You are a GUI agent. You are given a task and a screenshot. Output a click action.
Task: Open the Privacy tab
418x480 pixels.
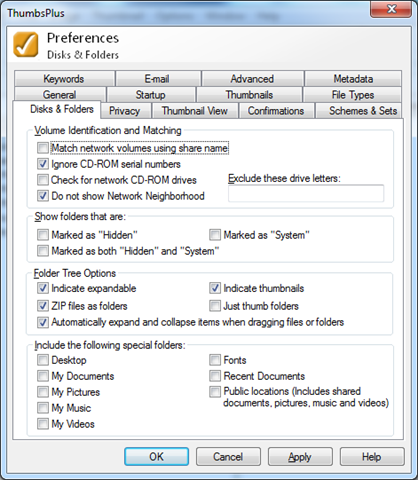coord(125,111)
